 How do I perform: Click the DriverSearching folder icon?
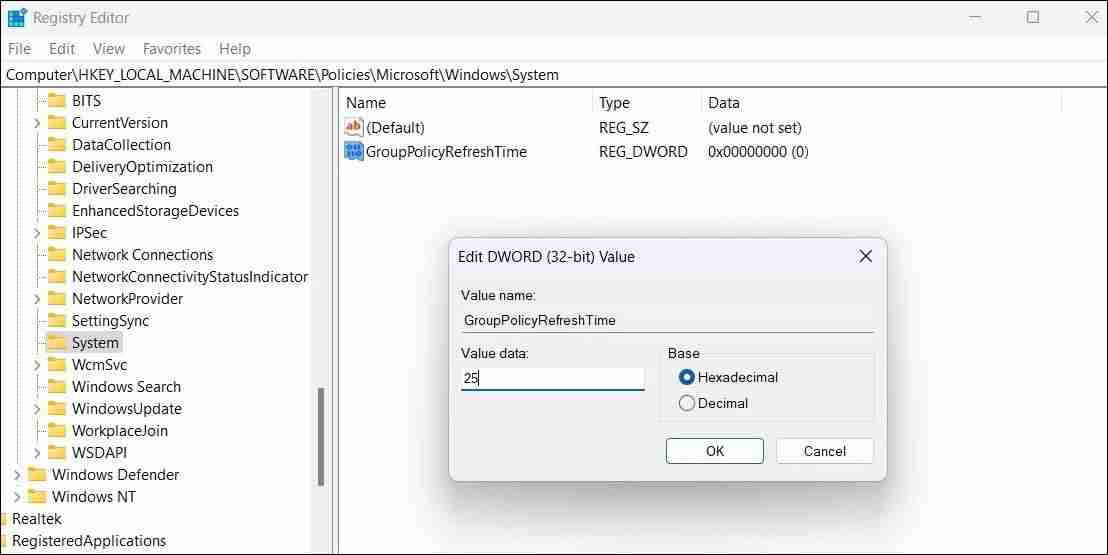coord(57,188)
